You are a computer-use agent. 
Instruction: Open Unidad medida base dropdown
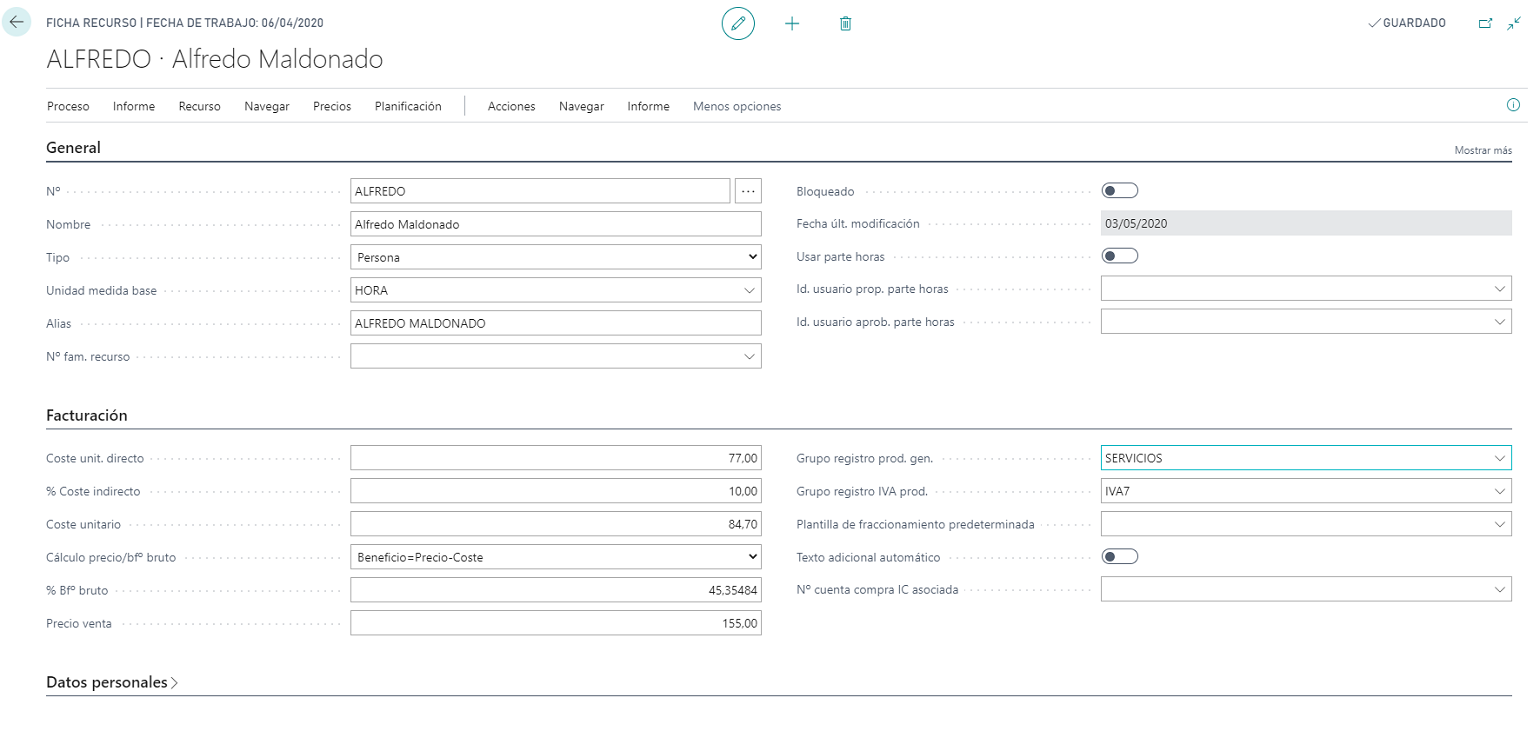point(751,290)
